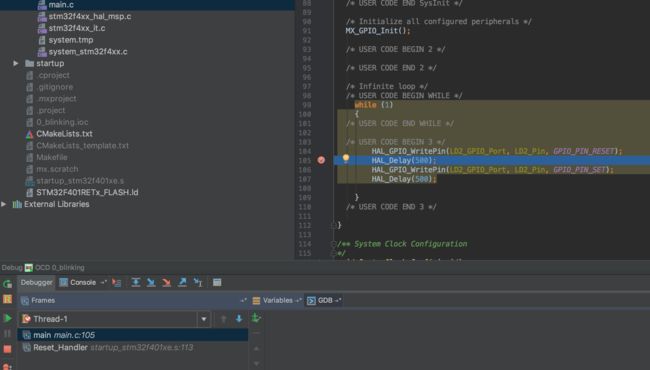The image size is (650, 370).
Task: Select the .cproject file
Action: pyautogui.click(x=53, y=75)
